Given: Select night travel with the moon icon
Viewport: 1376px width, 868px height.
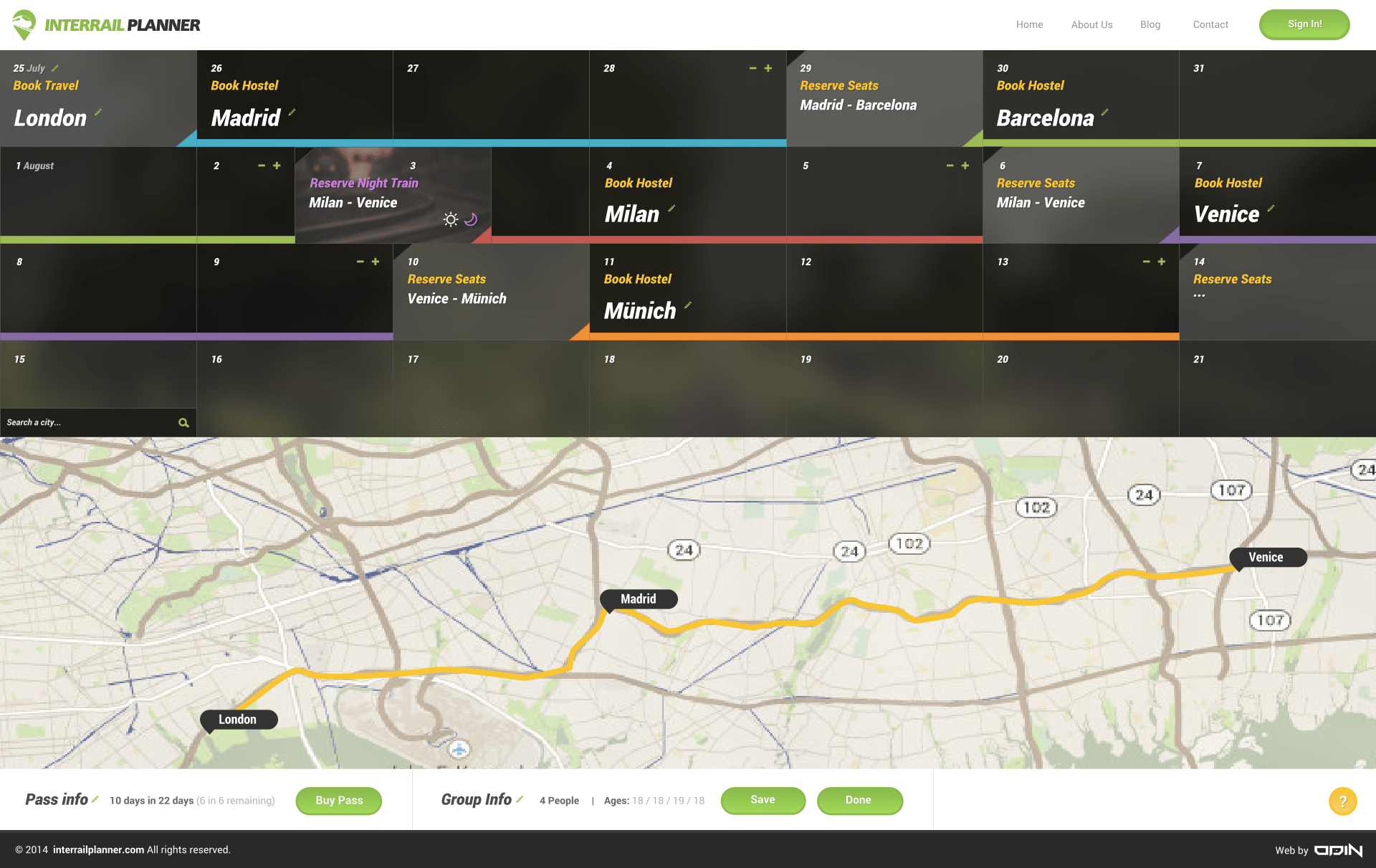Looking at the screenshot, I should pyautogui.click(x=472, y=219).
